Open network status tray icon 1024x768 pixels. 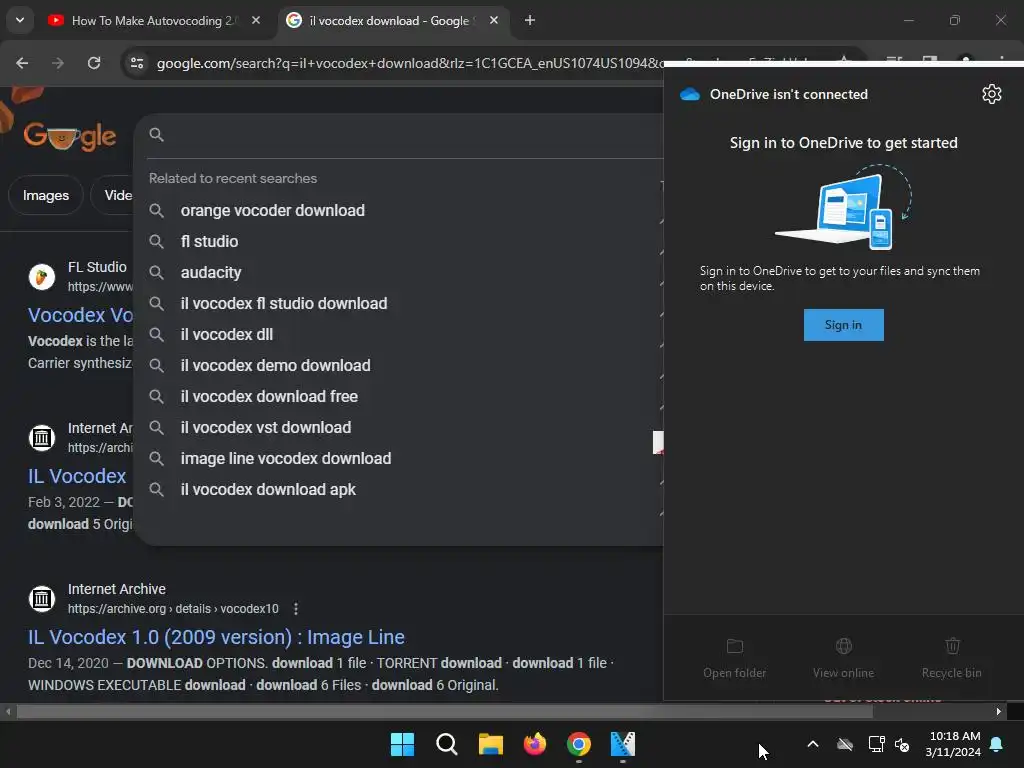tap(876, 744)
